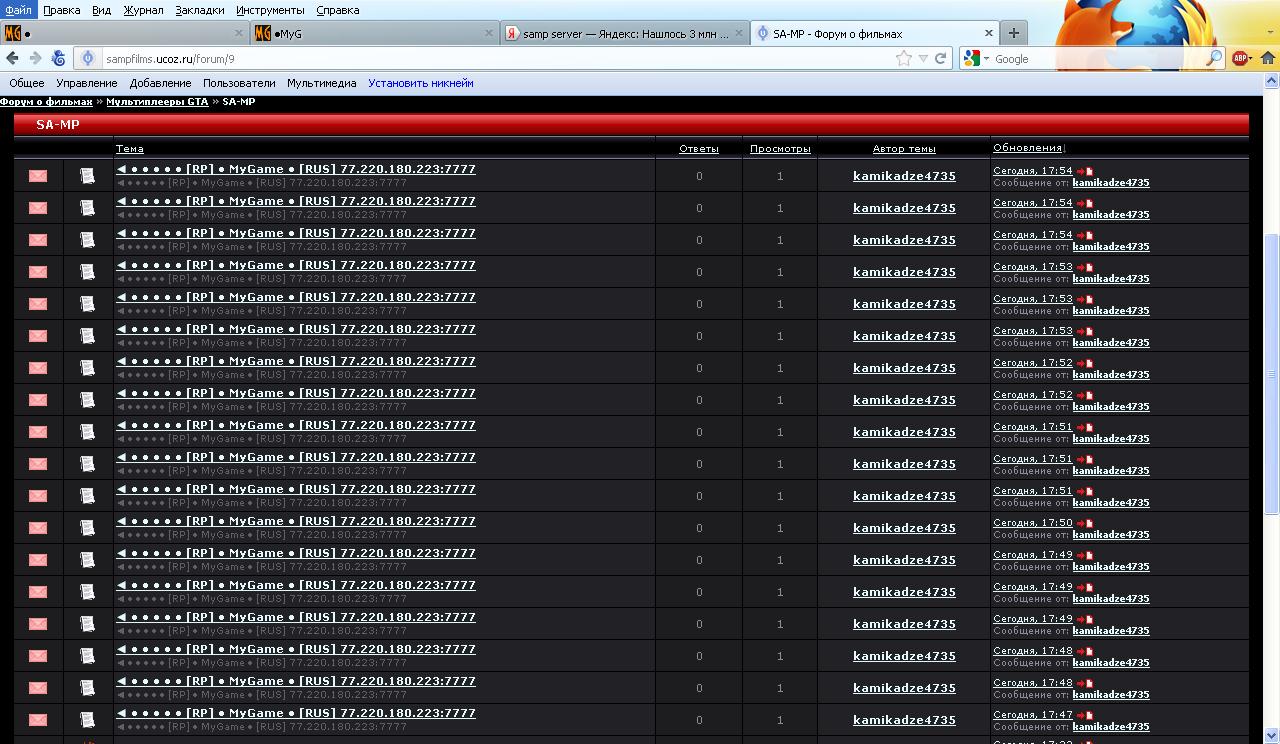Viewport: 1280px width, 744px height.
Task: Open the topic author kamikadze4735 in the 17:50 row
Action: [904, 528]
